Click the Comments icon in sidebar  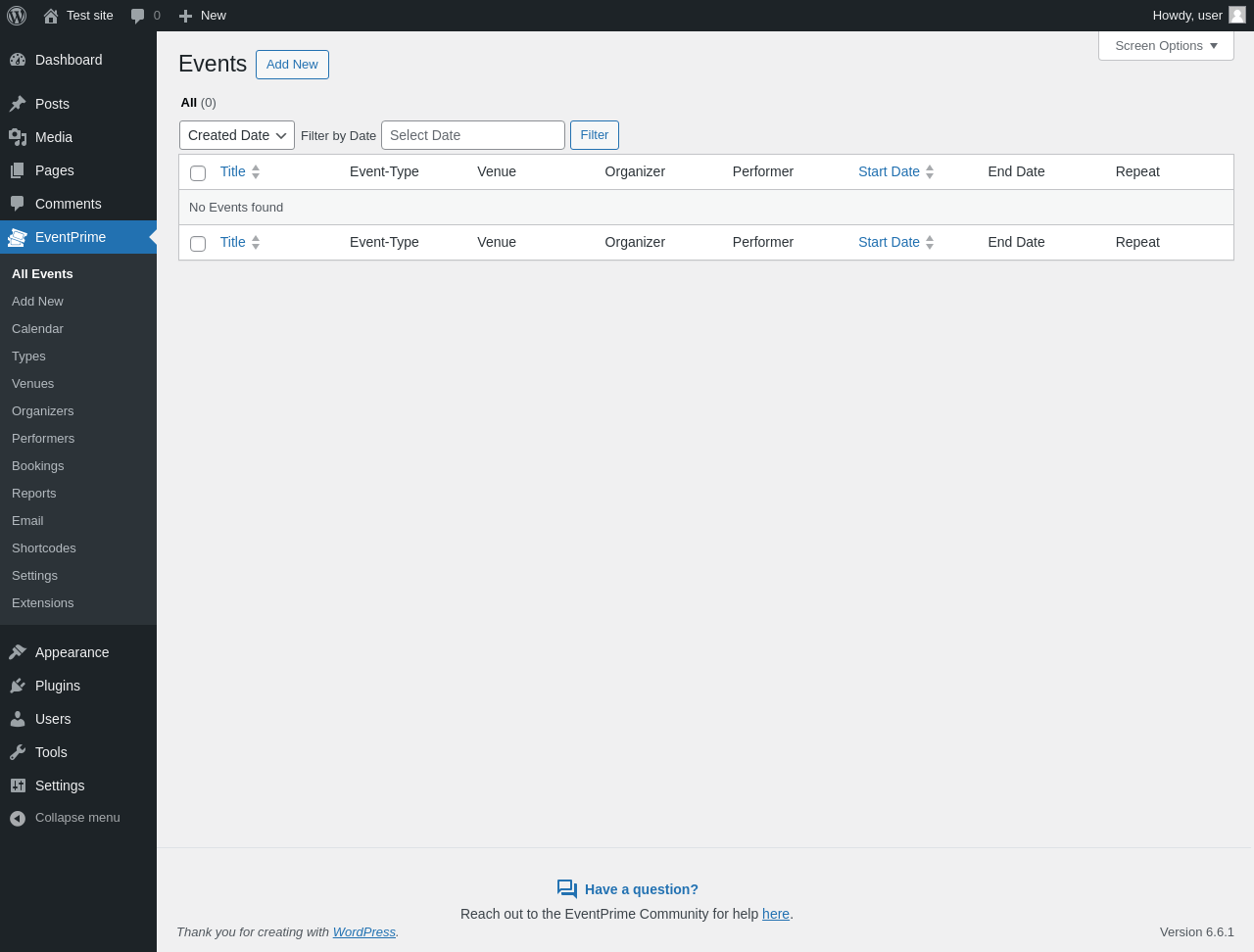(x=18, y=204)
